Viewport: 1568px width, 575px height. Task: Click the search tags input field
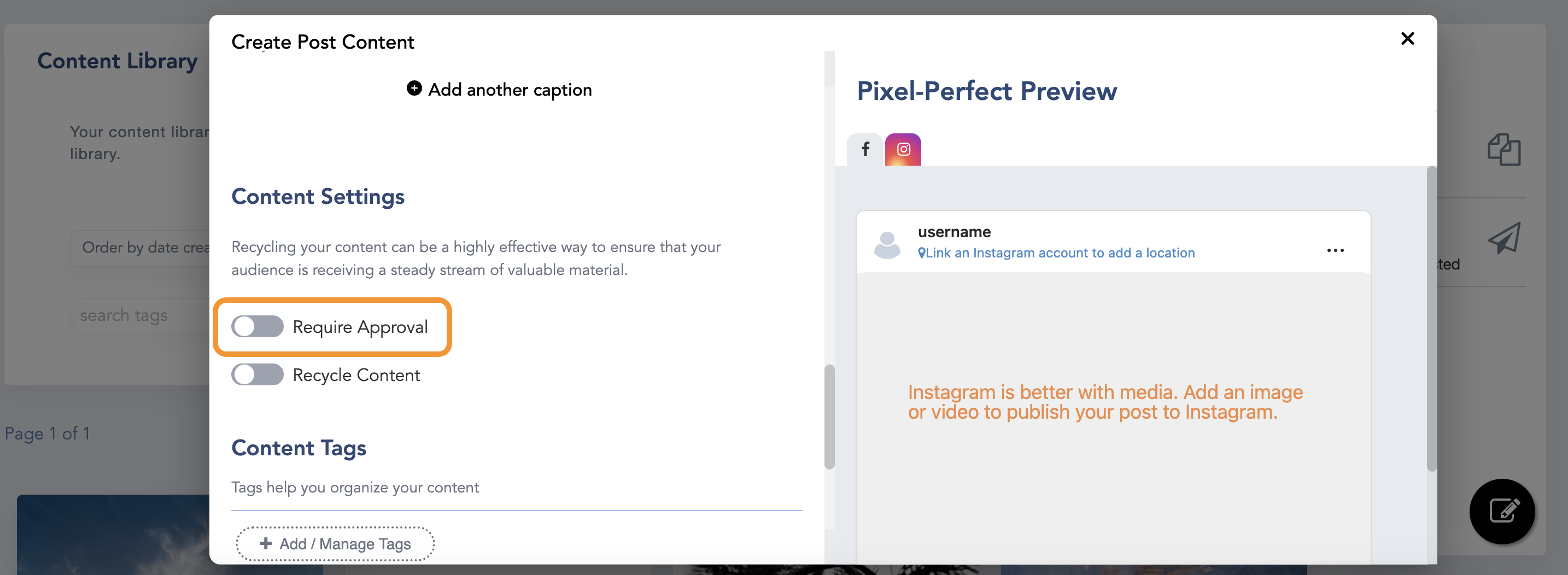(140, 315)
